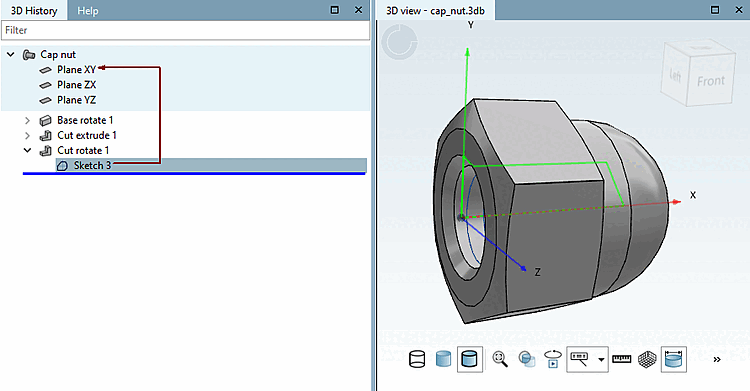Click the Plane YZ plane icon
Viewport: 750px width, 391px height.
(45, 101)
